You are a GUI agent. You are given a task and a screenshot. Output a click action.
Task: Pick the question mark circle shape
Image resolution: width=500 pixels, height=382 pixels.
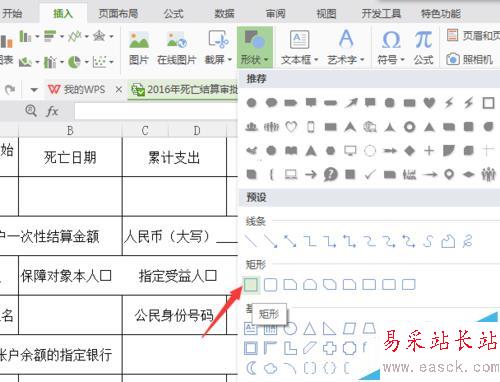tap(330, 174)
